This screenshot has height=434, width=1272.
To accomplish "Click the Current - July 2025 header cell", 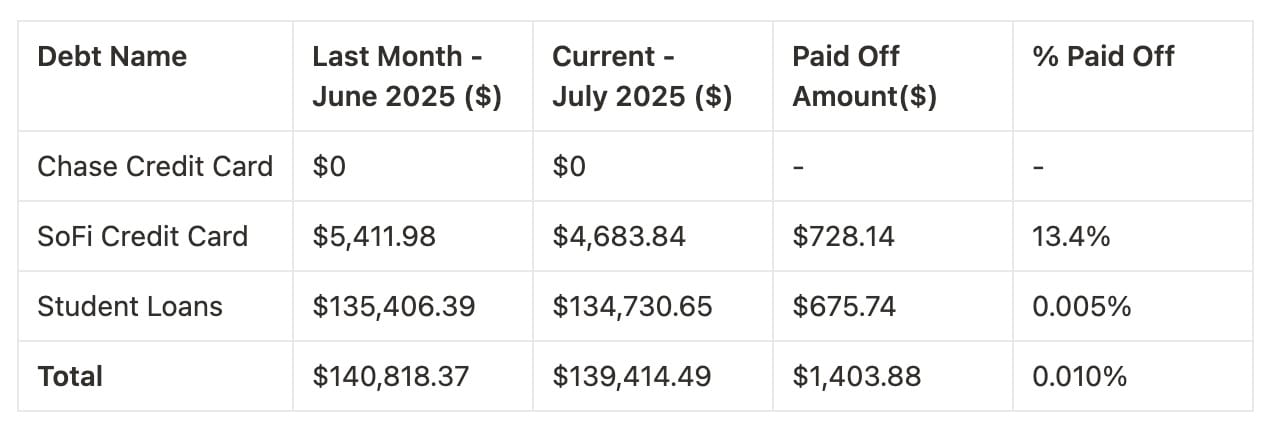I will pyautogui.click(x=641, y=76).
